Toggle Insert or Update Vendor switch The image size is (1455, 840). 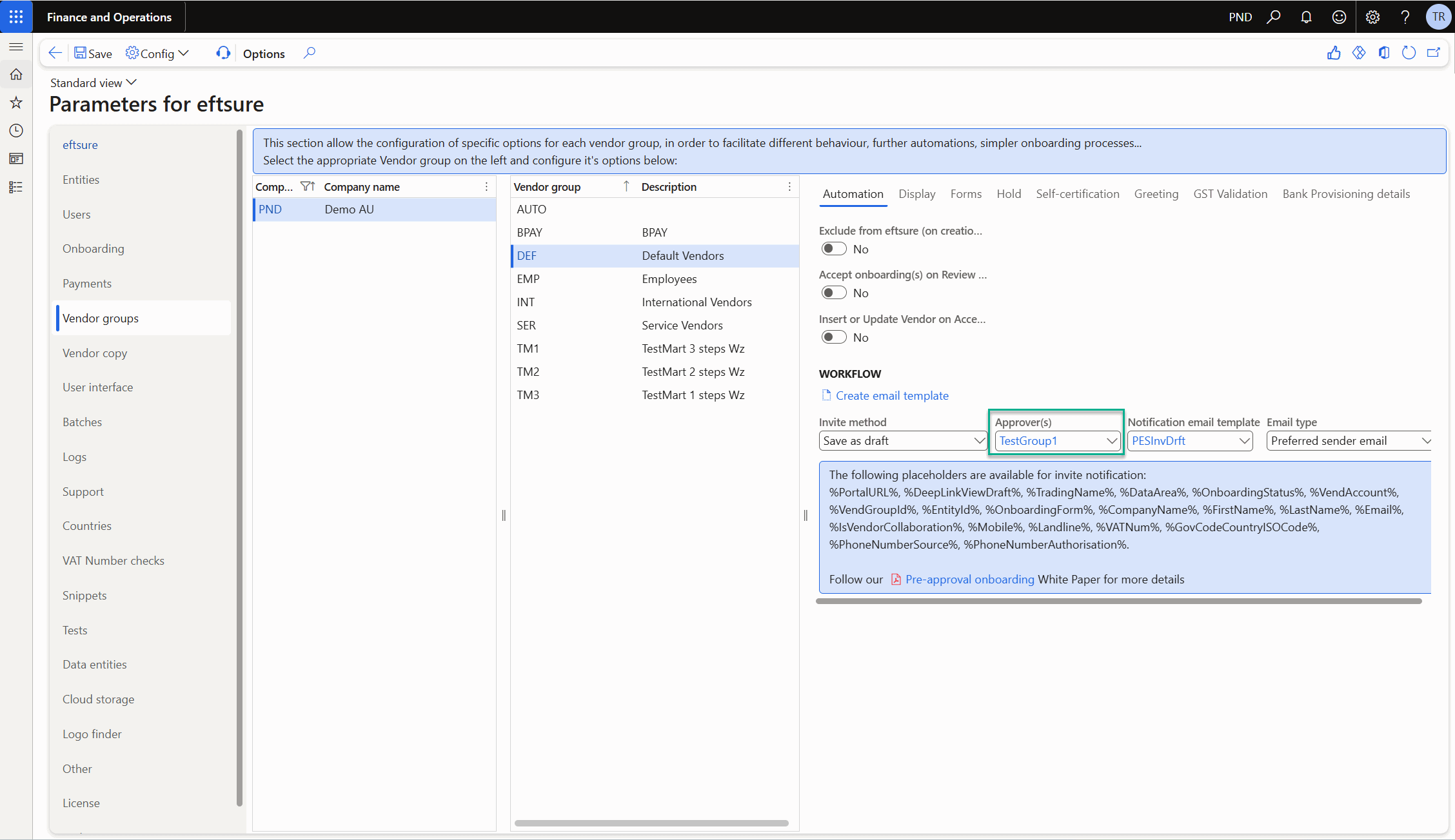point(834,338)
